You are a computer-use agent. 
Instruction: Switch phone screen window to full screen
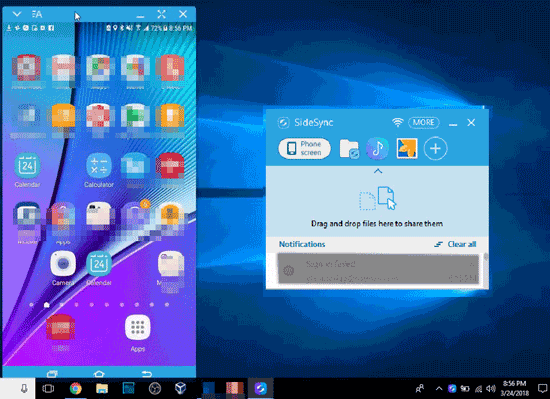point(161,14)
